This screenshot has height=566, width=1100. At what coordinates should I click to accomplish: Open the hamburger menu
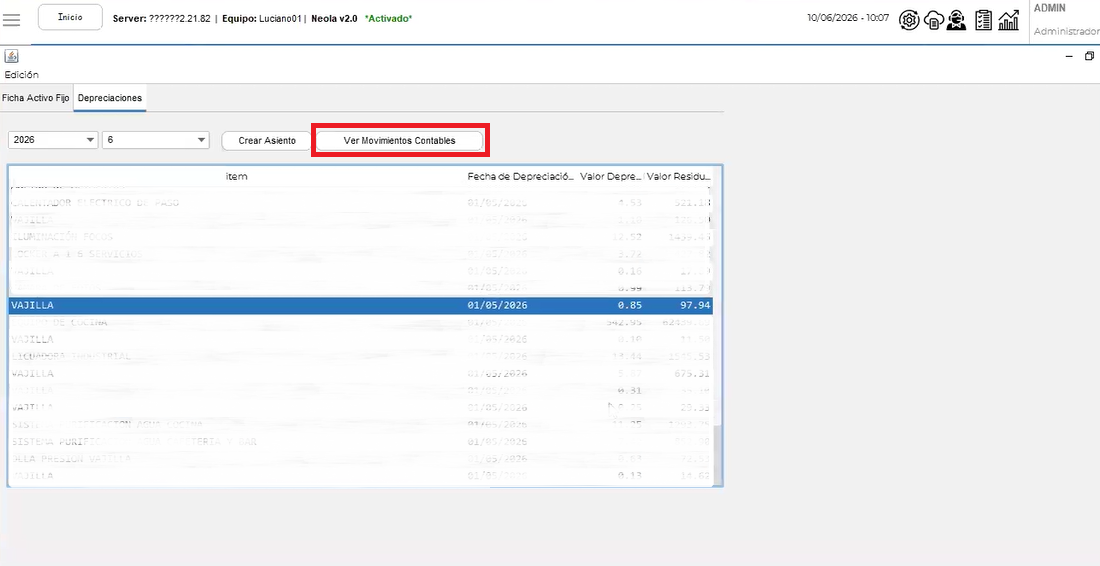click(11, 20)
